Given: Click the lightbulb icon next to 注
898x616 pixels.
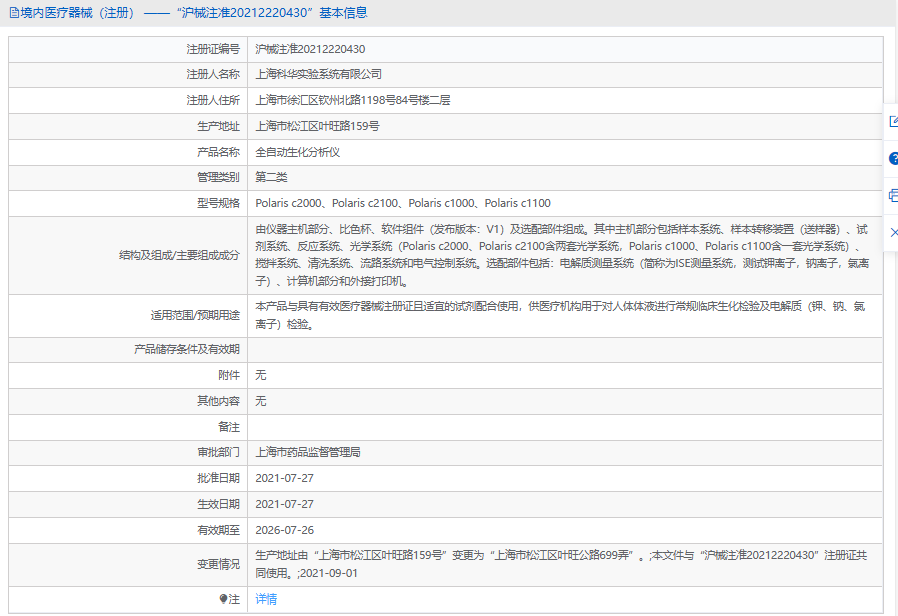Looking at the screenshot, I should coord(223,599).
